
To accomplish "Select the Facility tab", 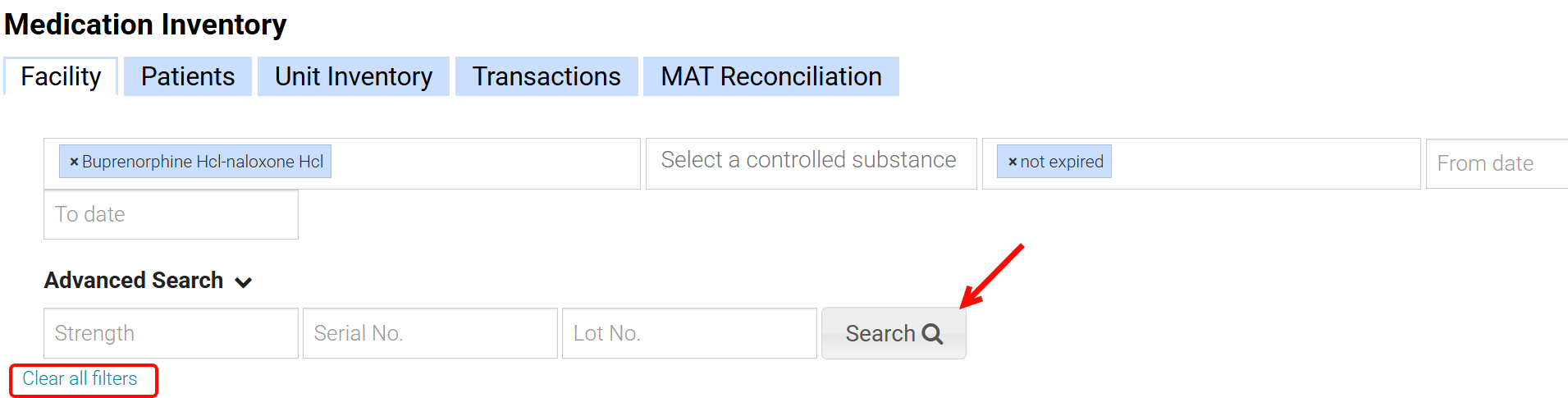I will (61, 76).
